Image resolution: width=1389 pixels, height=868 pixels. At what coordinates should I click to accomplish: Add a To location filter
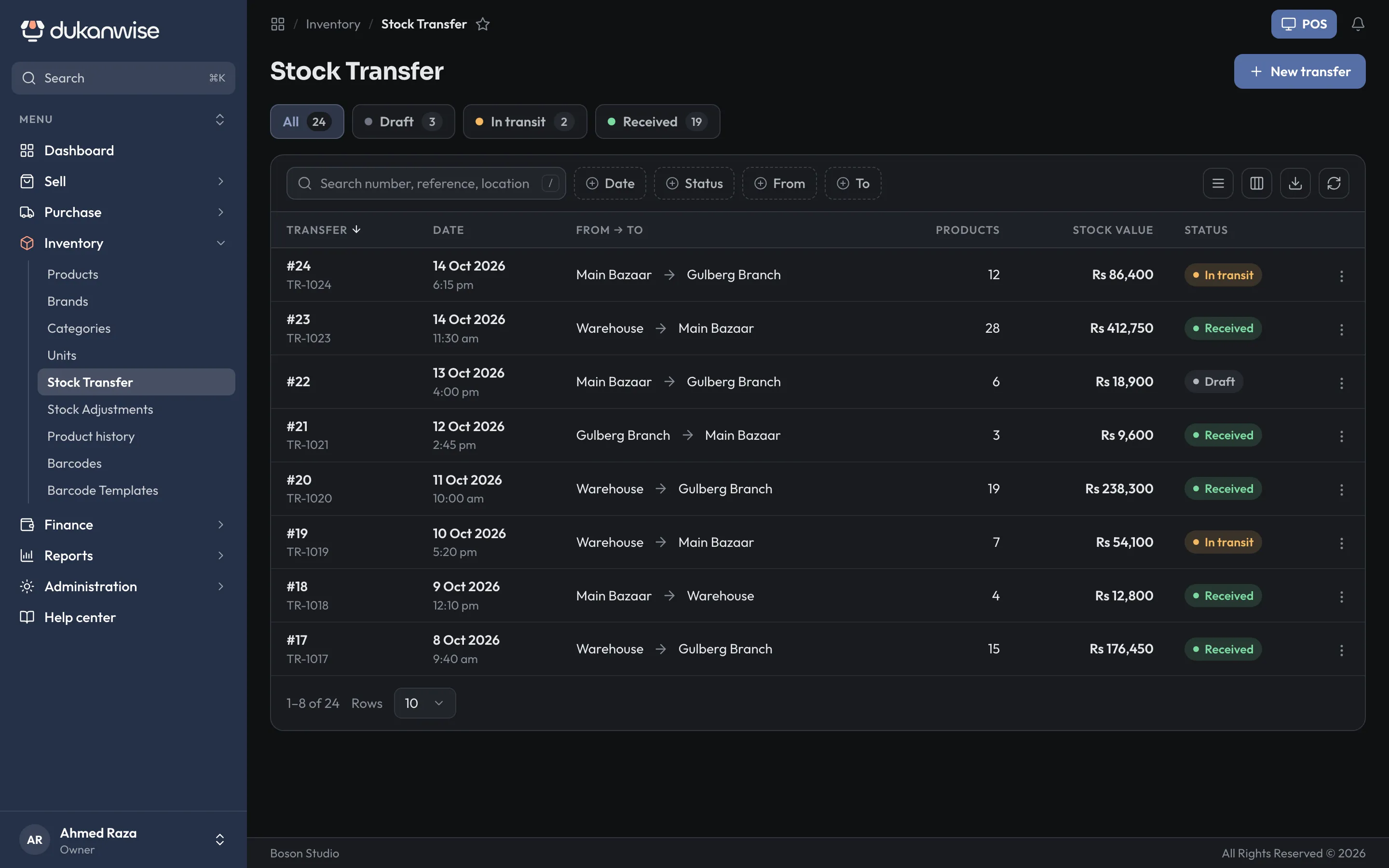click(853, 183)
